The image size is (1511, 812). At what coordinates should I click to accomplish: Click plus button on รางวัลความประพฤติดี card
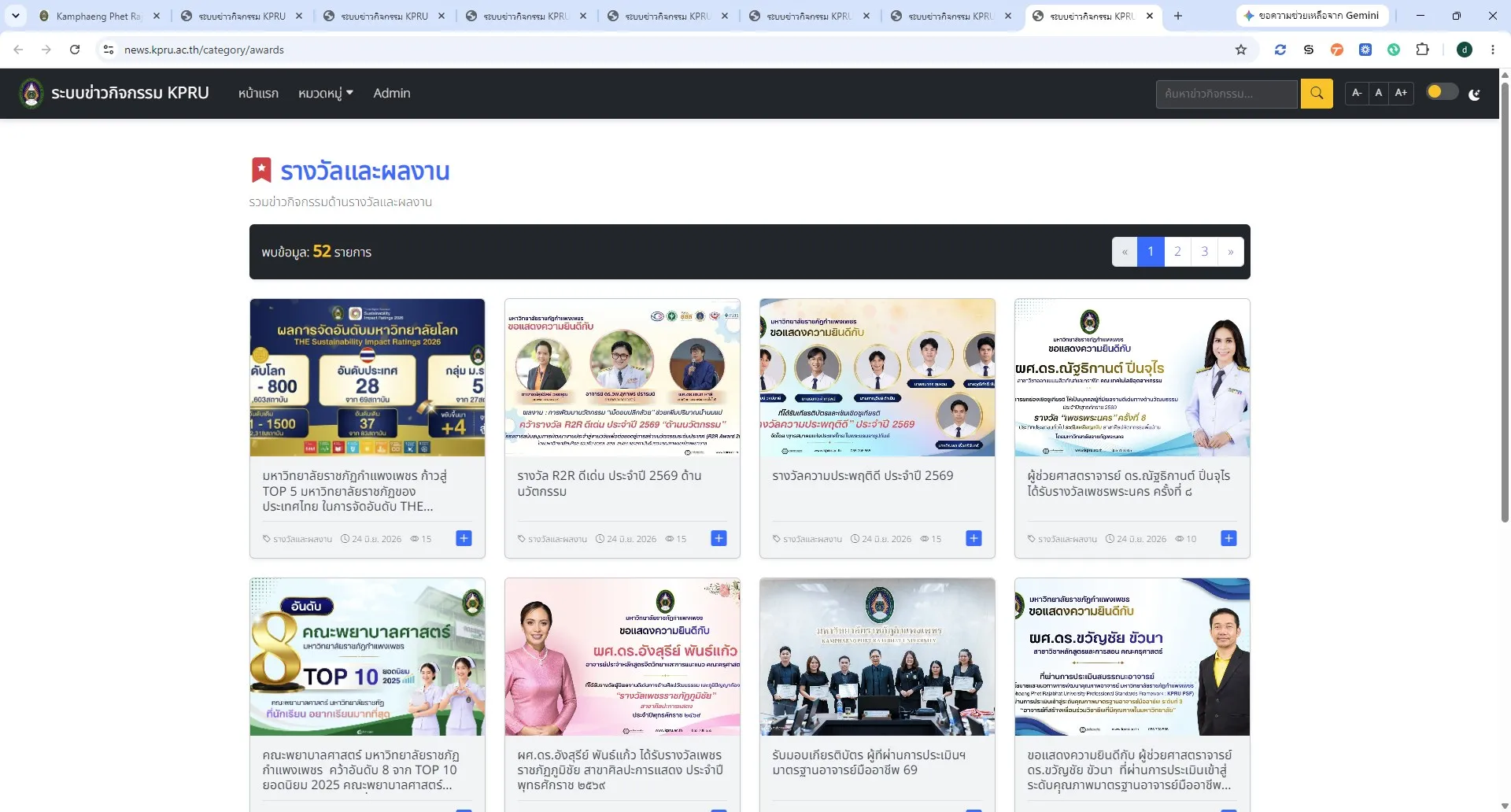pos(974,538)
